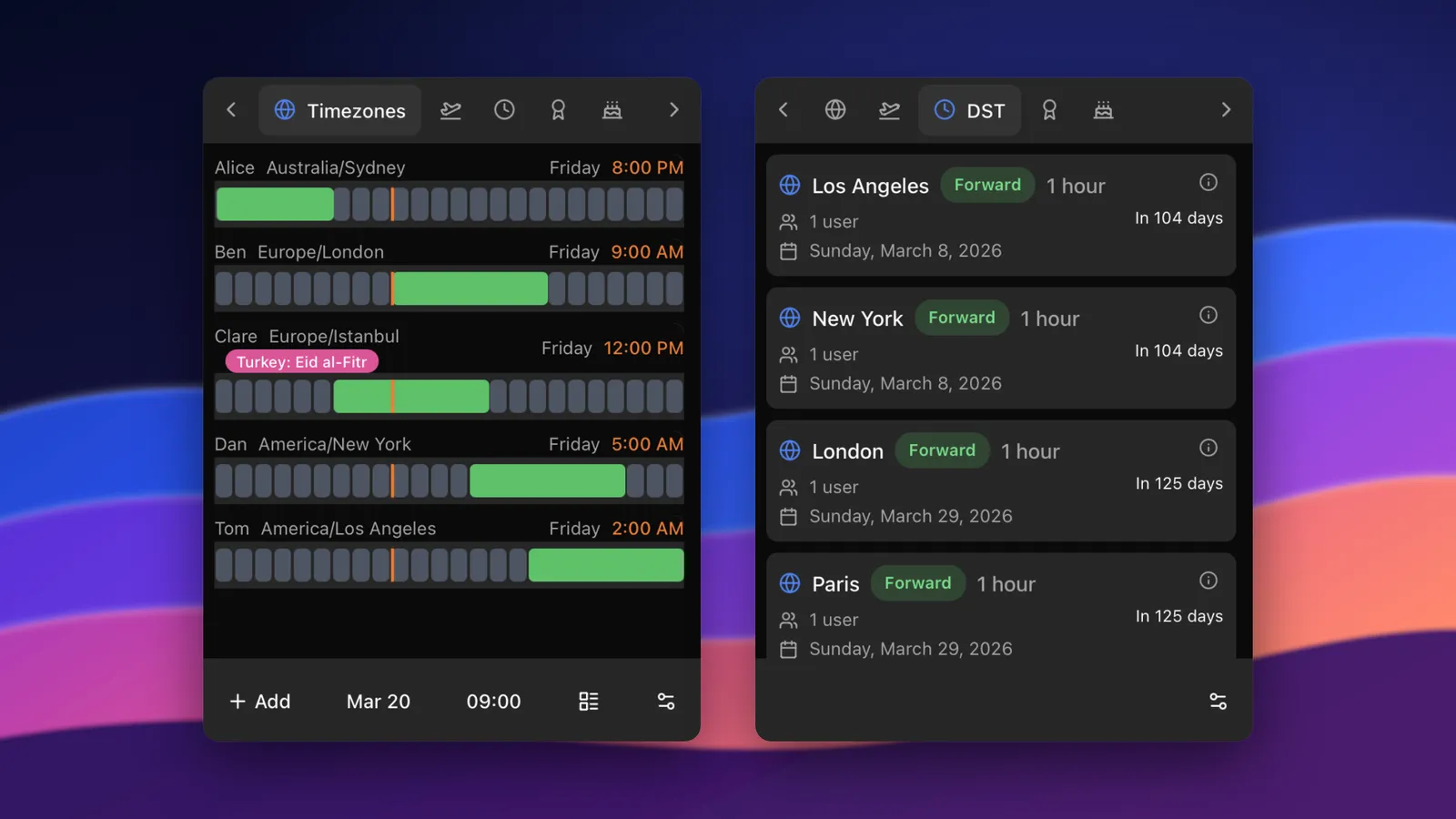Viewport: 1456px width, 819px height.
Task: Click Sunday, March 8, 2026 on New York card
Action: [x=905, y=383]
